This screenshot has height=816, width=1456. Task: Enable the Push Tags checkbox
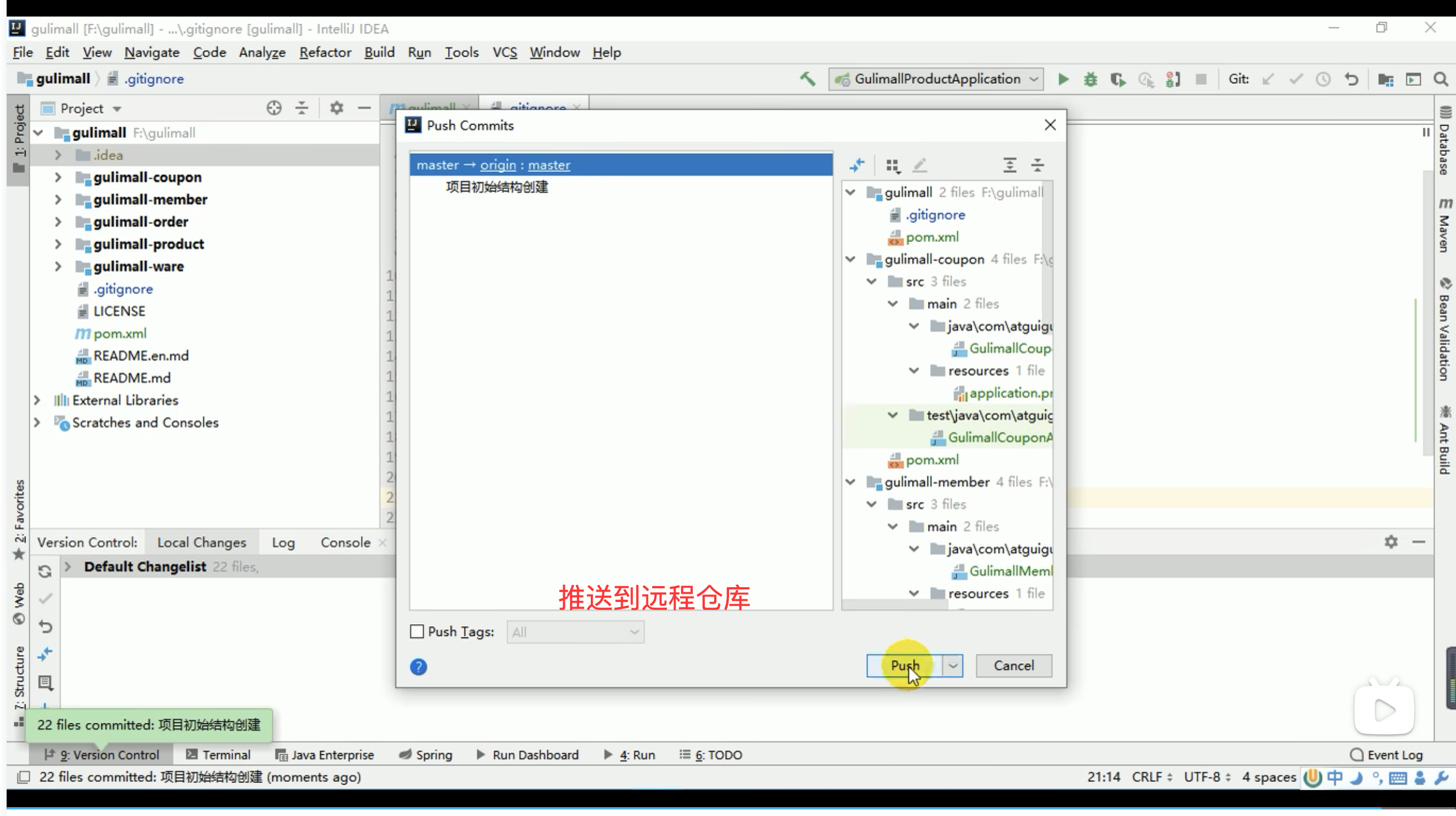(x=417, y=631)
